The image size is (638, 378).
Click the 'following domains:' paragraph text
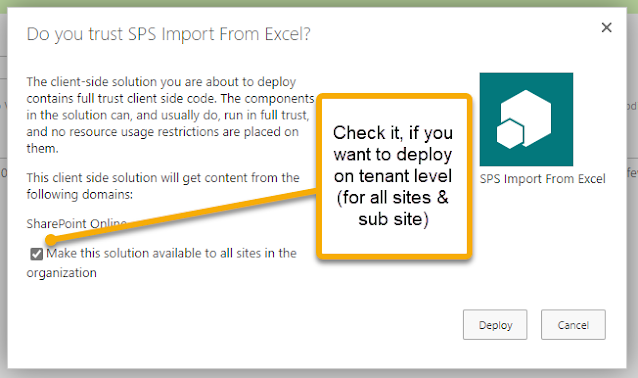pyautogui.click(x=163, y=186)
